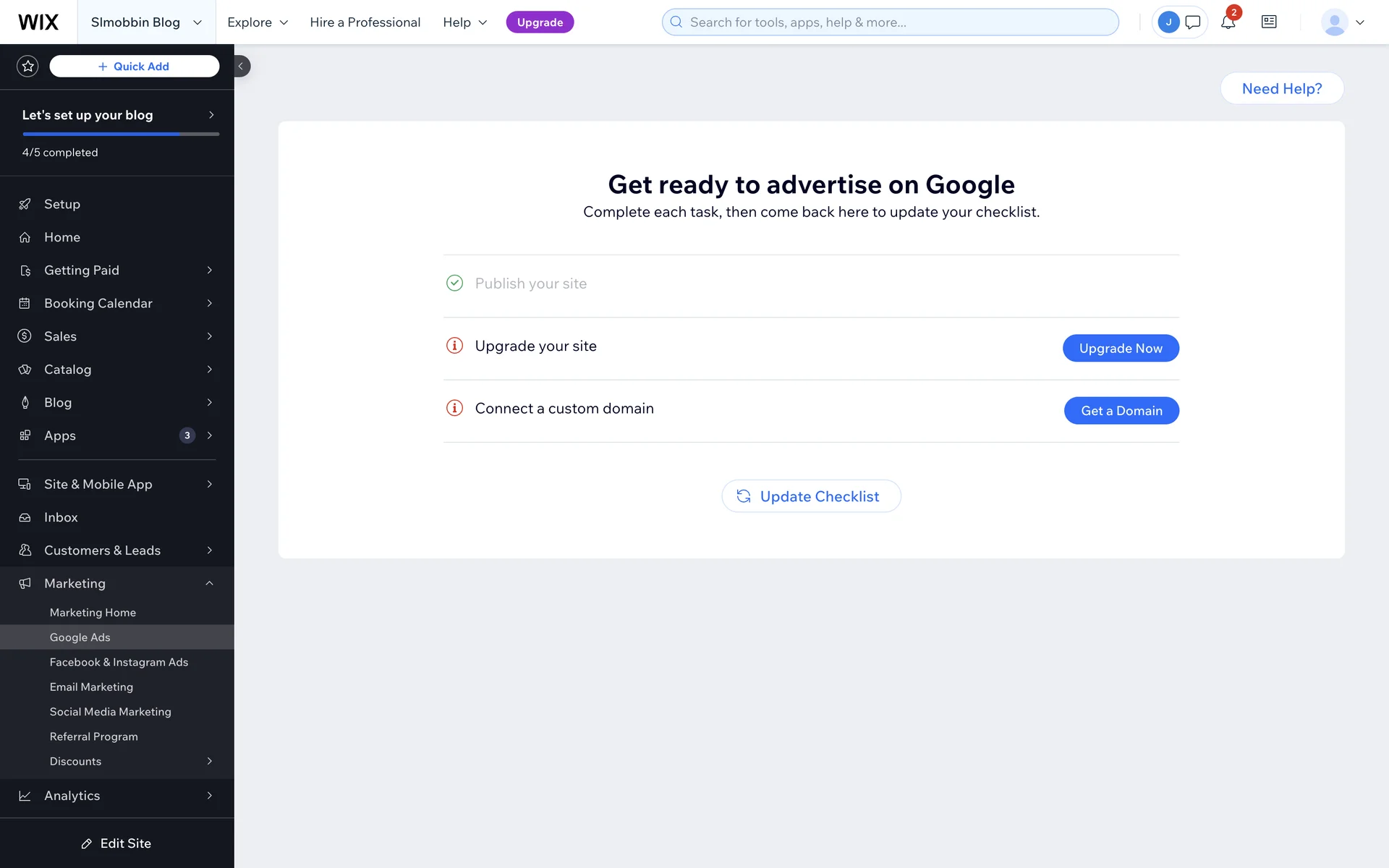Click the info icon beside Connect a custom domain
The image size is (1389, 868).
[454, 408]
